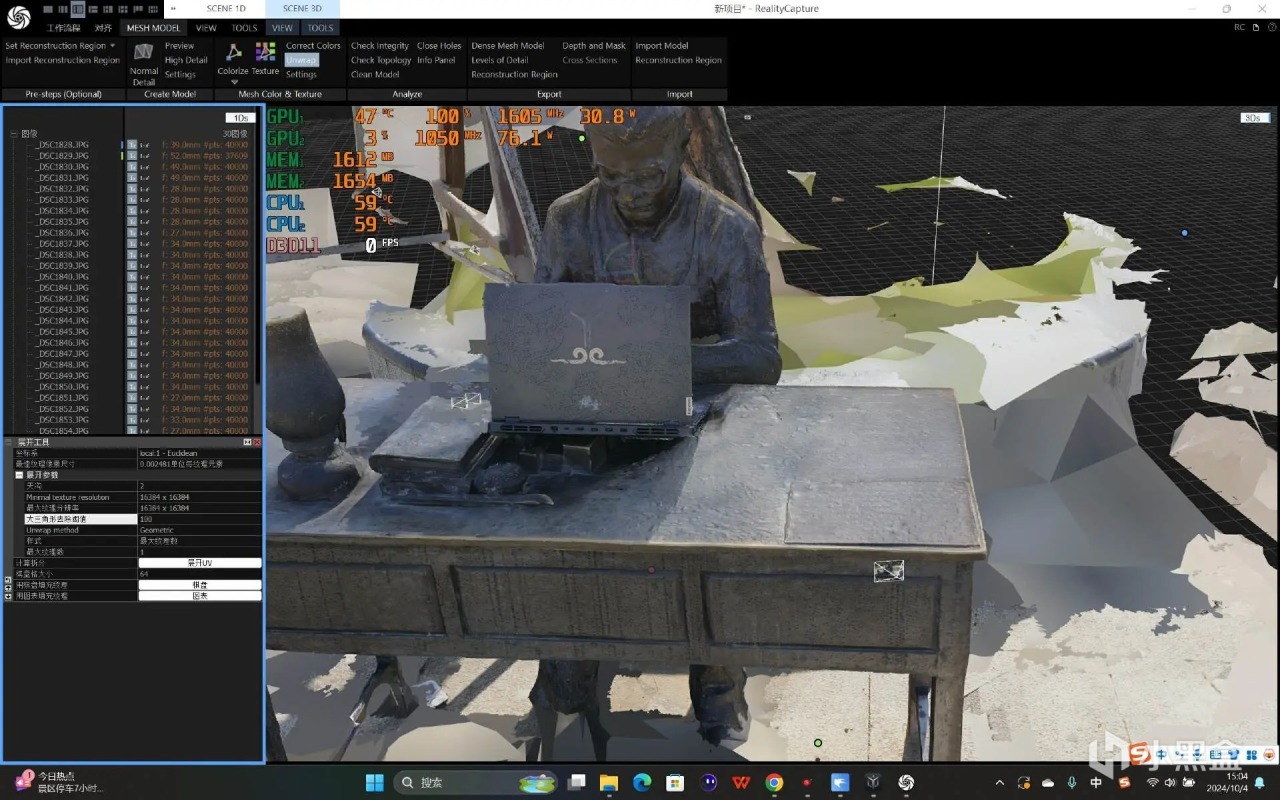Click the 展开UV button

(x=200, y=563)
